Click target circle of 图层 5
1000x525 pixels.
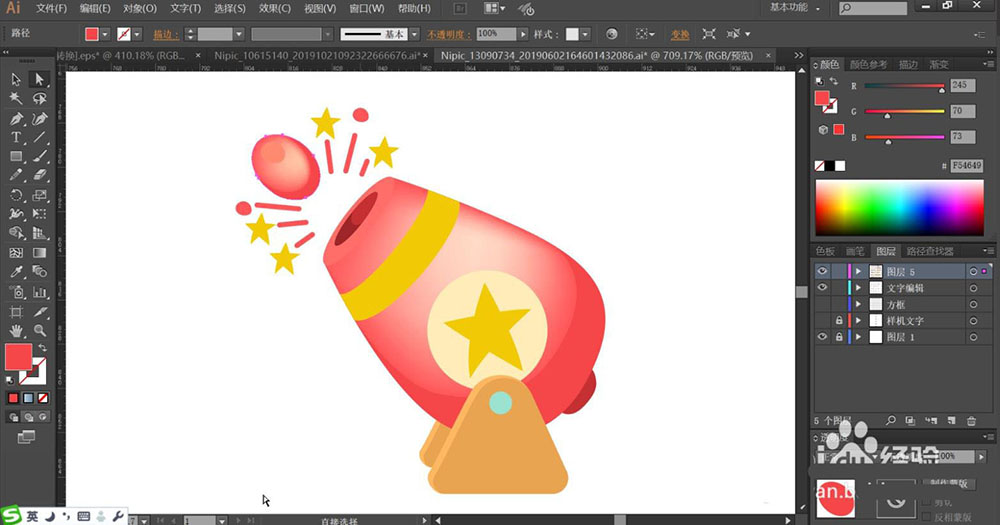973,272
